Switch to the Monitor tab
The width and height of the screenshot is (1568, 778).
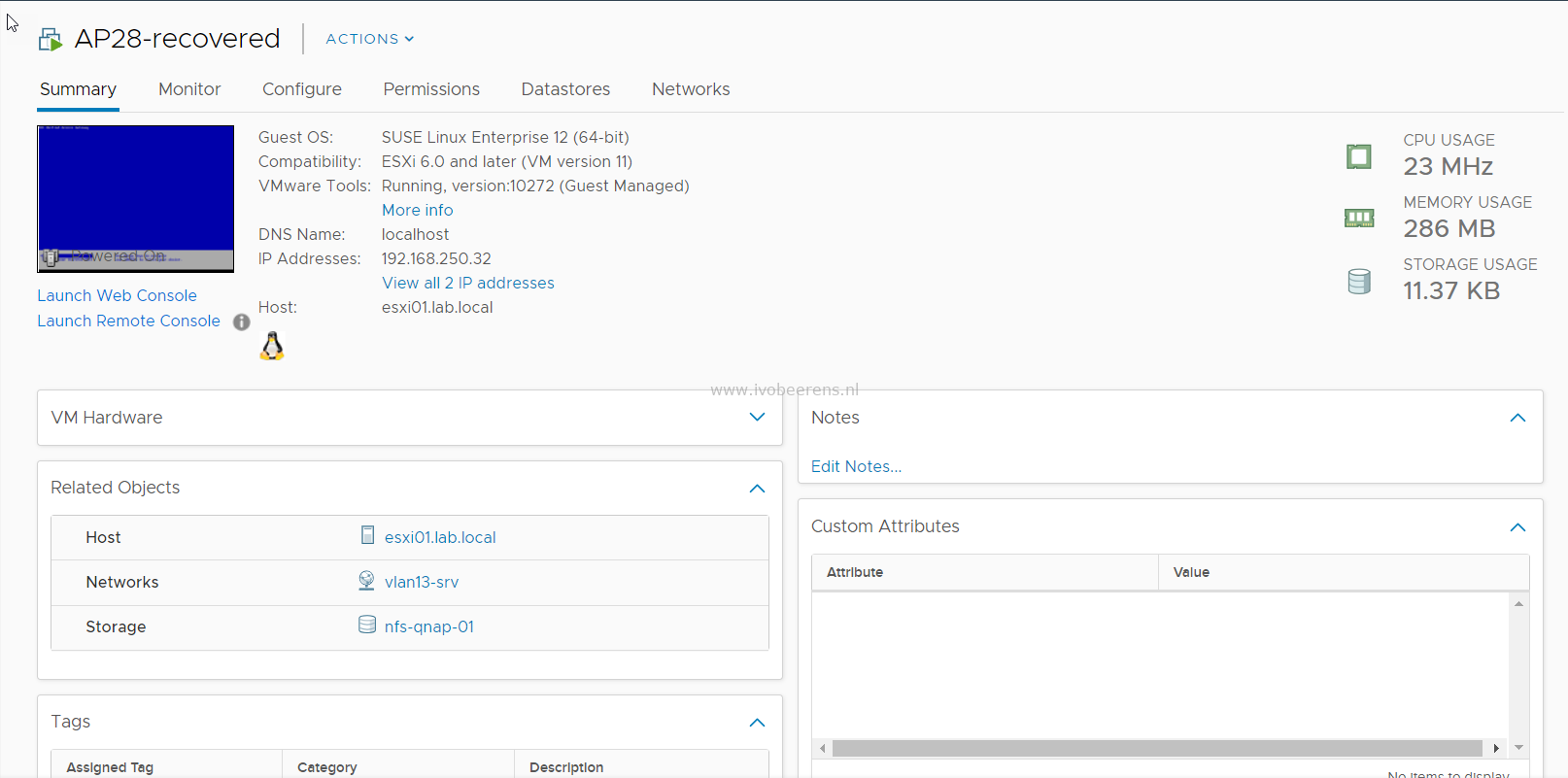[x=189, y=89]
